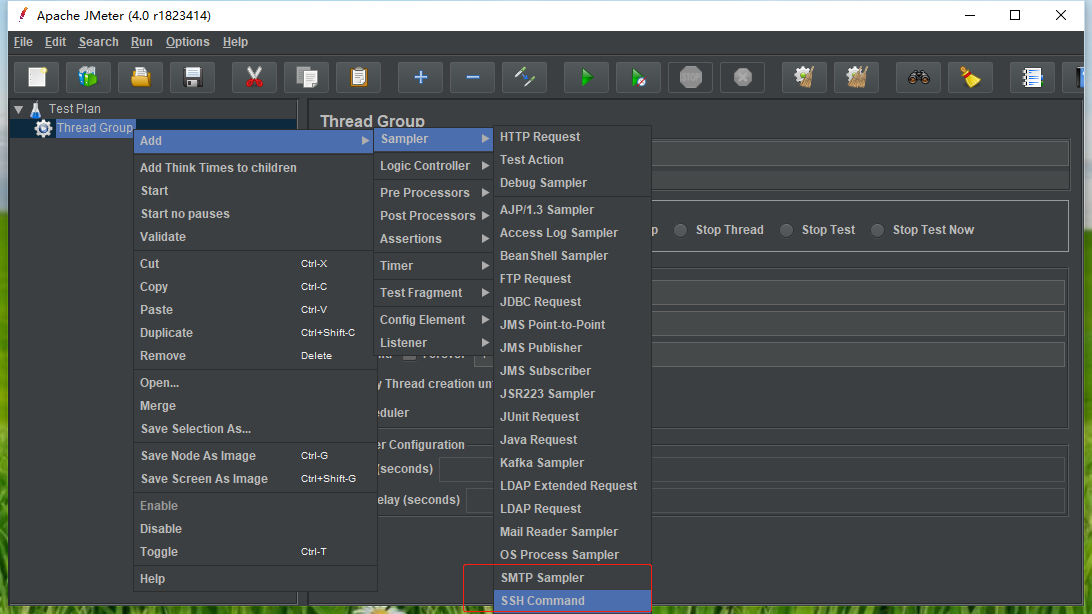
Task: Open the Run menu
Action: coord(141,42)
